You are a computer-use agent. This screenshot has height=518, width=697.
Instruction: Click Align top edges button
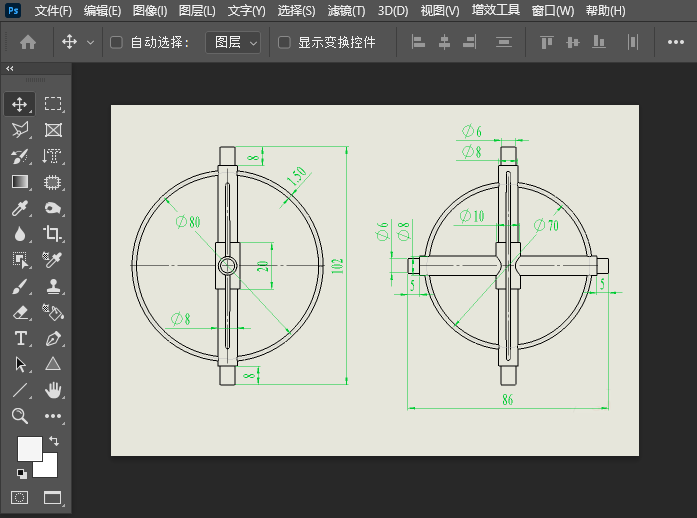[x=547, y=42]
